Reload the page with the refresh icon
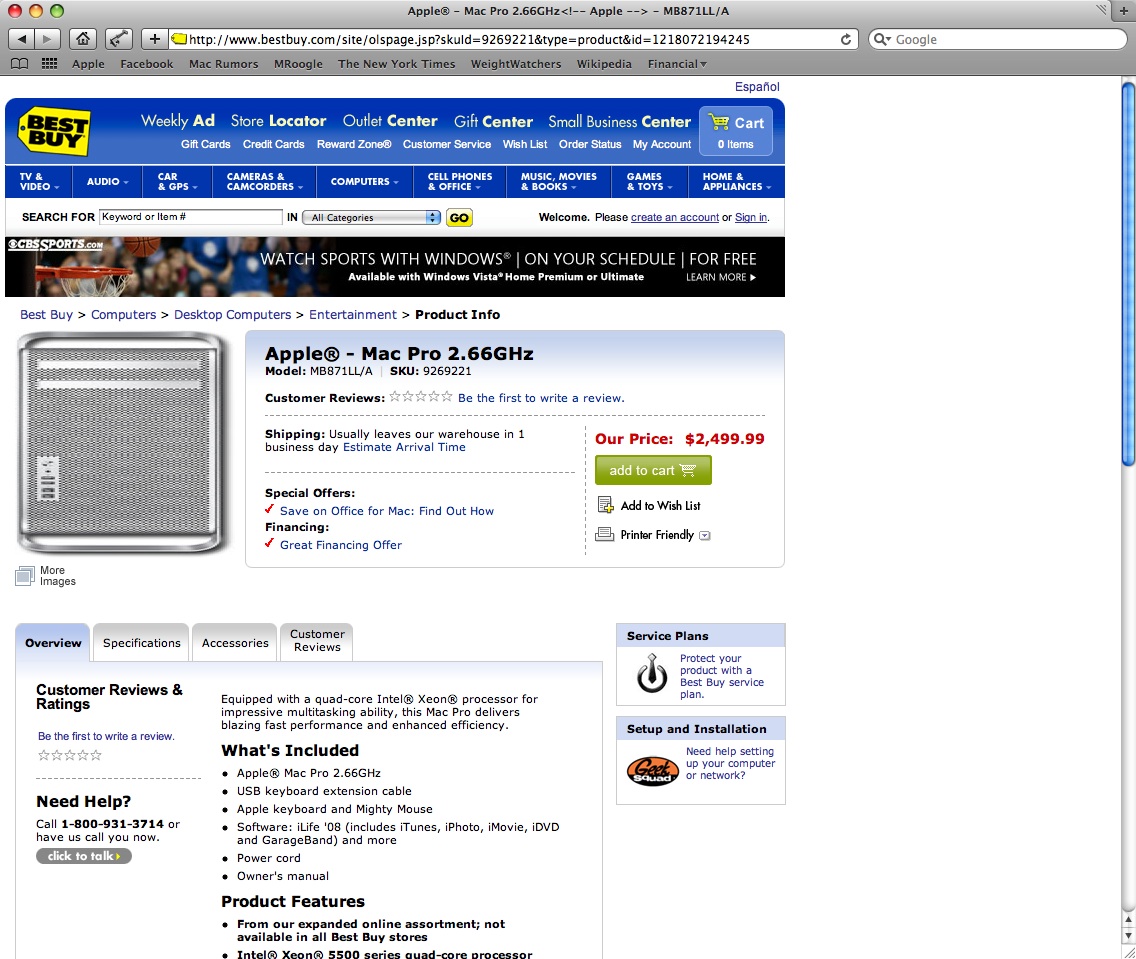The width and height of the screenshot is (1136, 959). 845,39
